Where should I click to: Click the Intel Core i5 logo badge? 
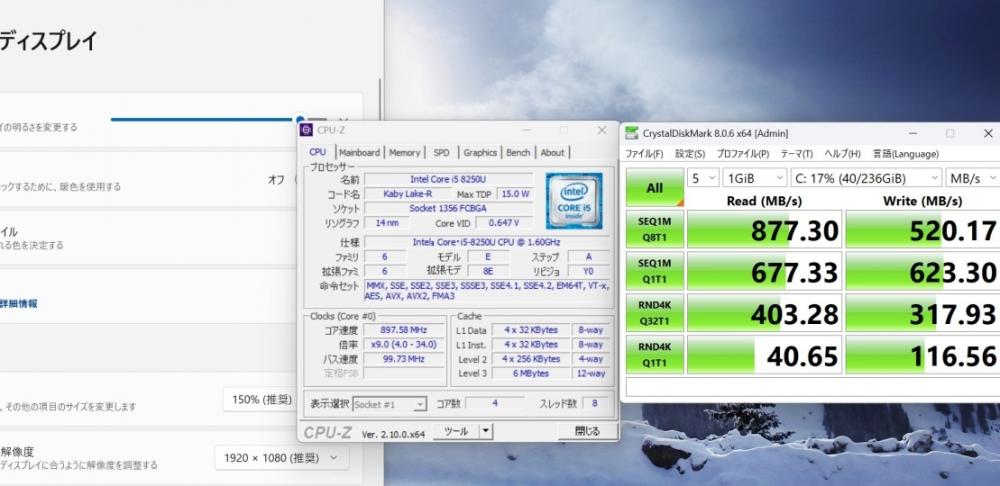click(x=574, y=201)
